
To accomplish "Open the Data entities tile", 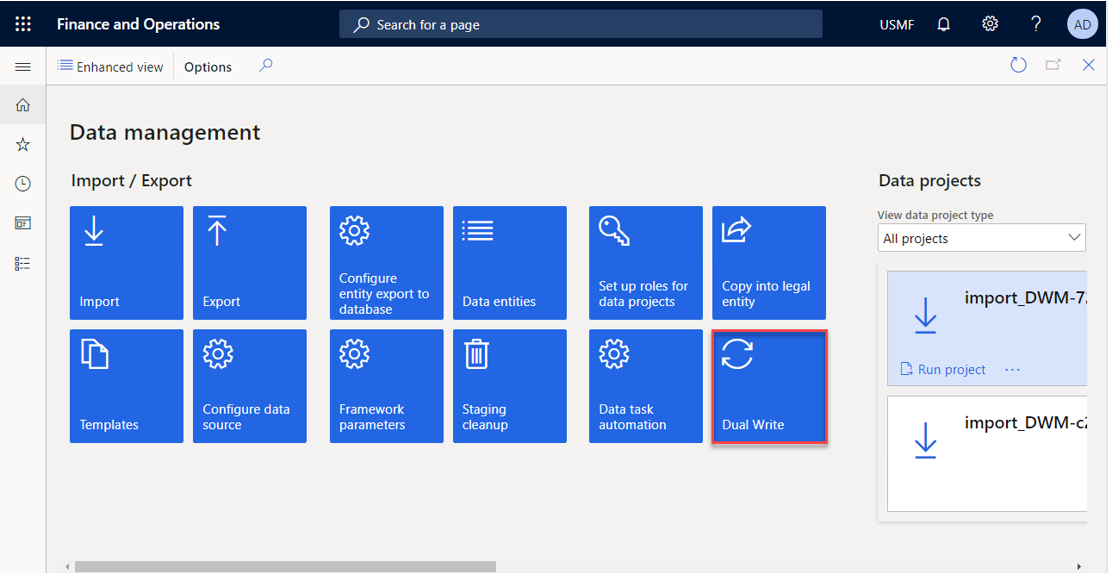I will (x=509, y=263).
